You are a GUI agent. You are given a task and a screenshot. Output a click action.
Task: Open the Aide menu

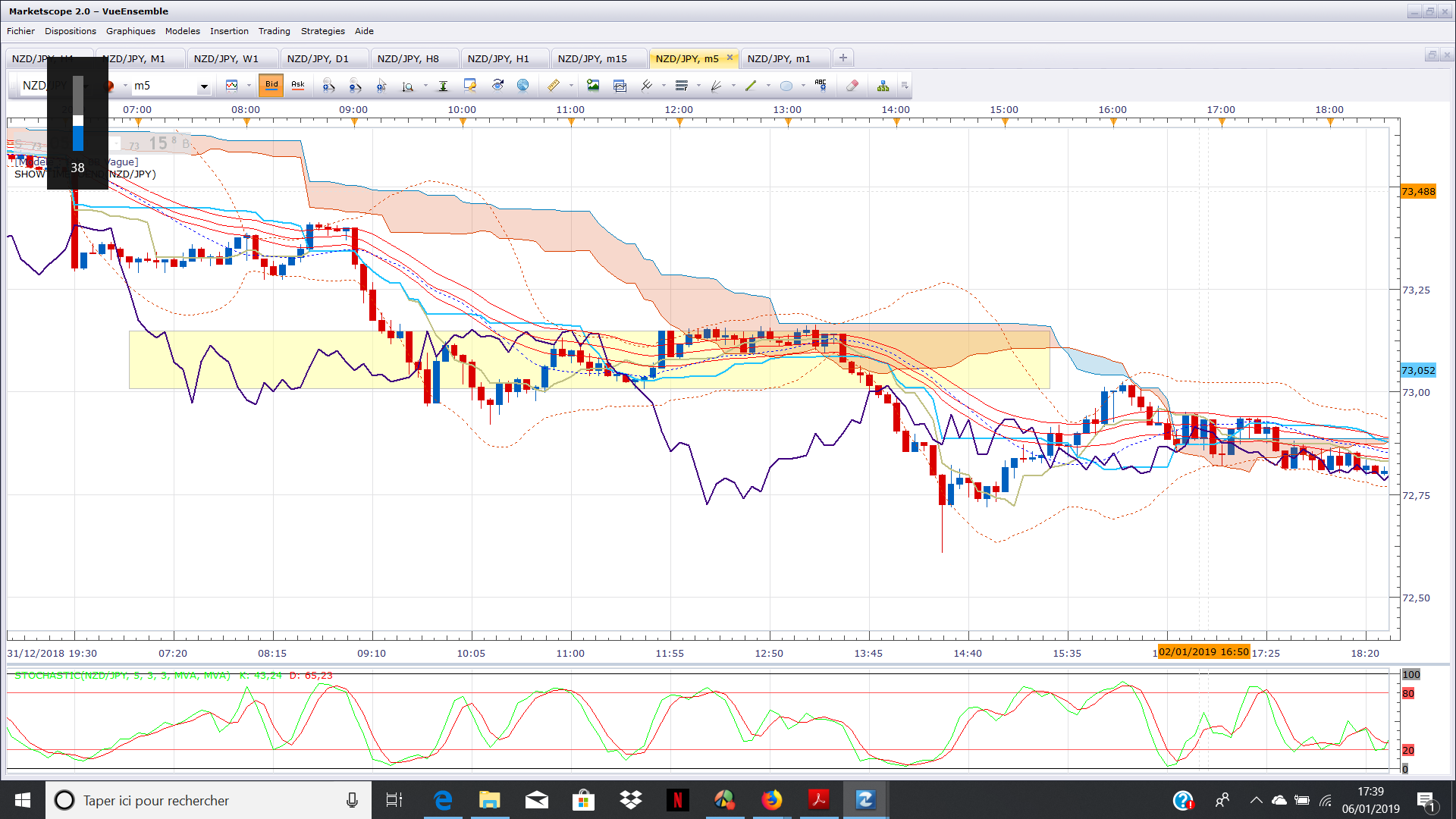[x=364, y=31]
